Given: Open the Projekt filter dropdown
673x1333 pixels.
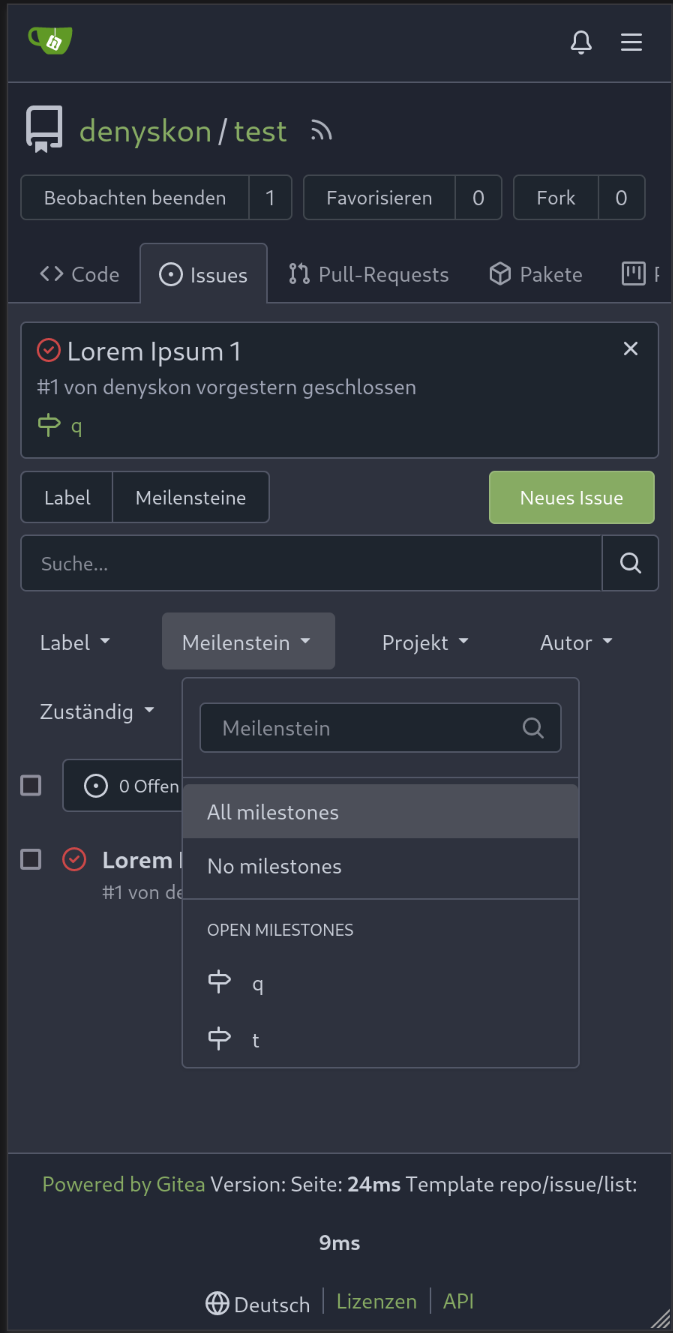Looking at the screenshot, I should (x=425, y=642).
